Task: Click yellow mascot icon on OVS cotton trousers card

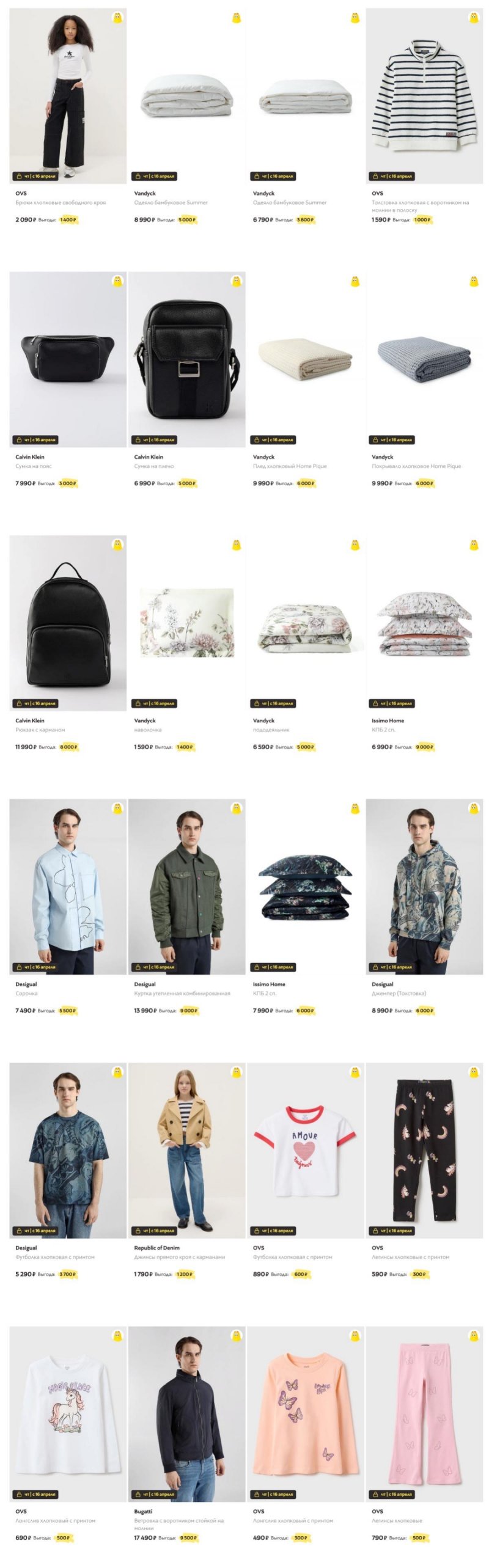Action: (x=118, y=18)
